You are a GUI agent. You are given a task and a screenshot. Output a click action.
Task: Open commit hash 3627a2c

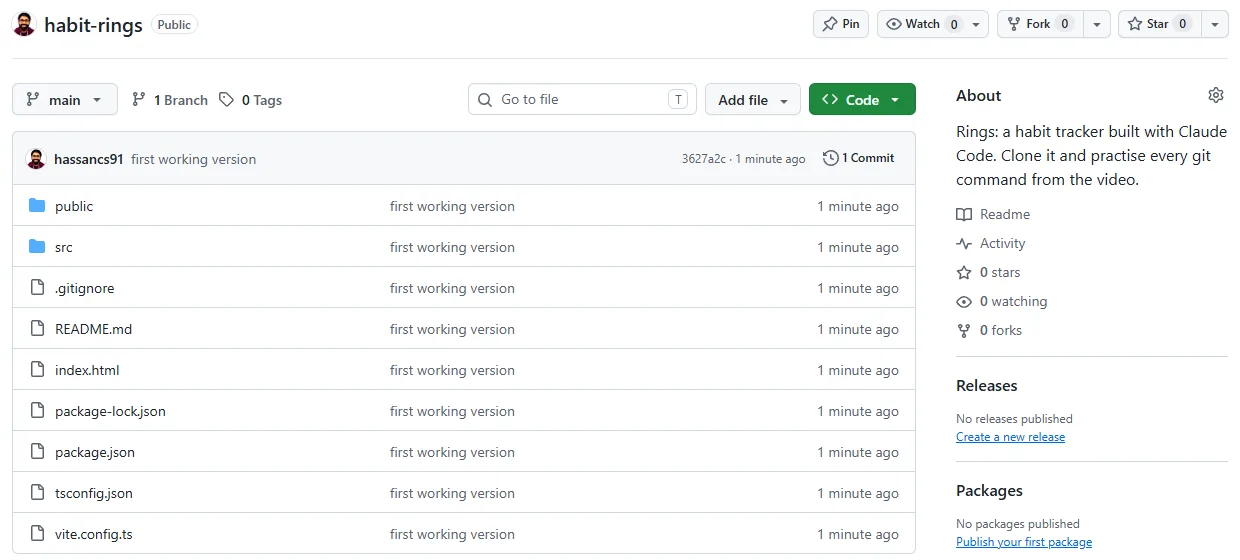[x=704, y=158]
